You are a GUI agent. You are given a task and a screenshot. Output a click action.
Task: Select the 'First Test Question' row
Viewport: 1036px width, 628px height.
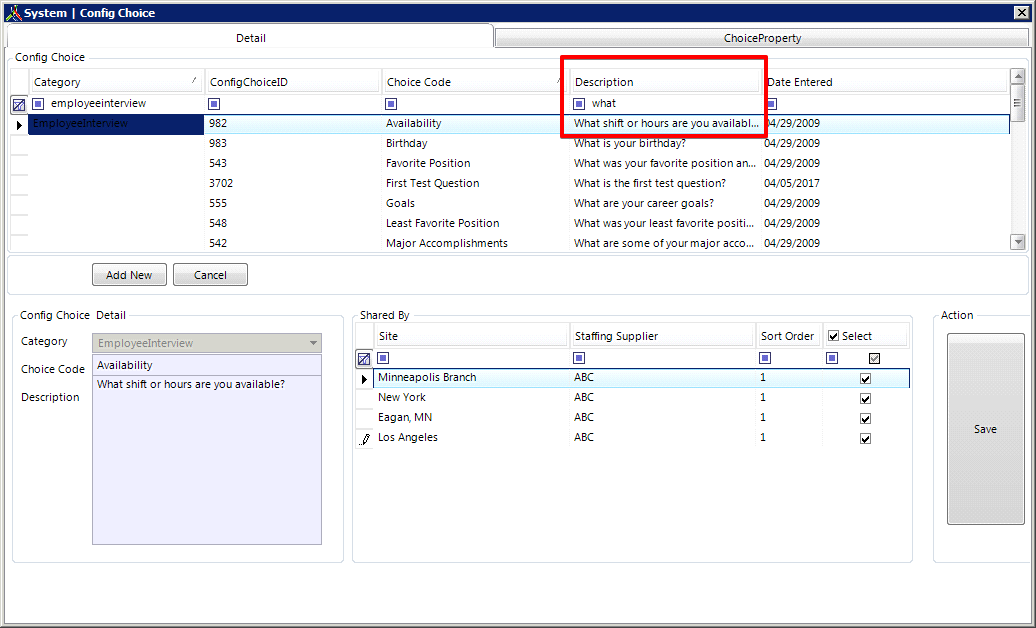click(519, 183)
